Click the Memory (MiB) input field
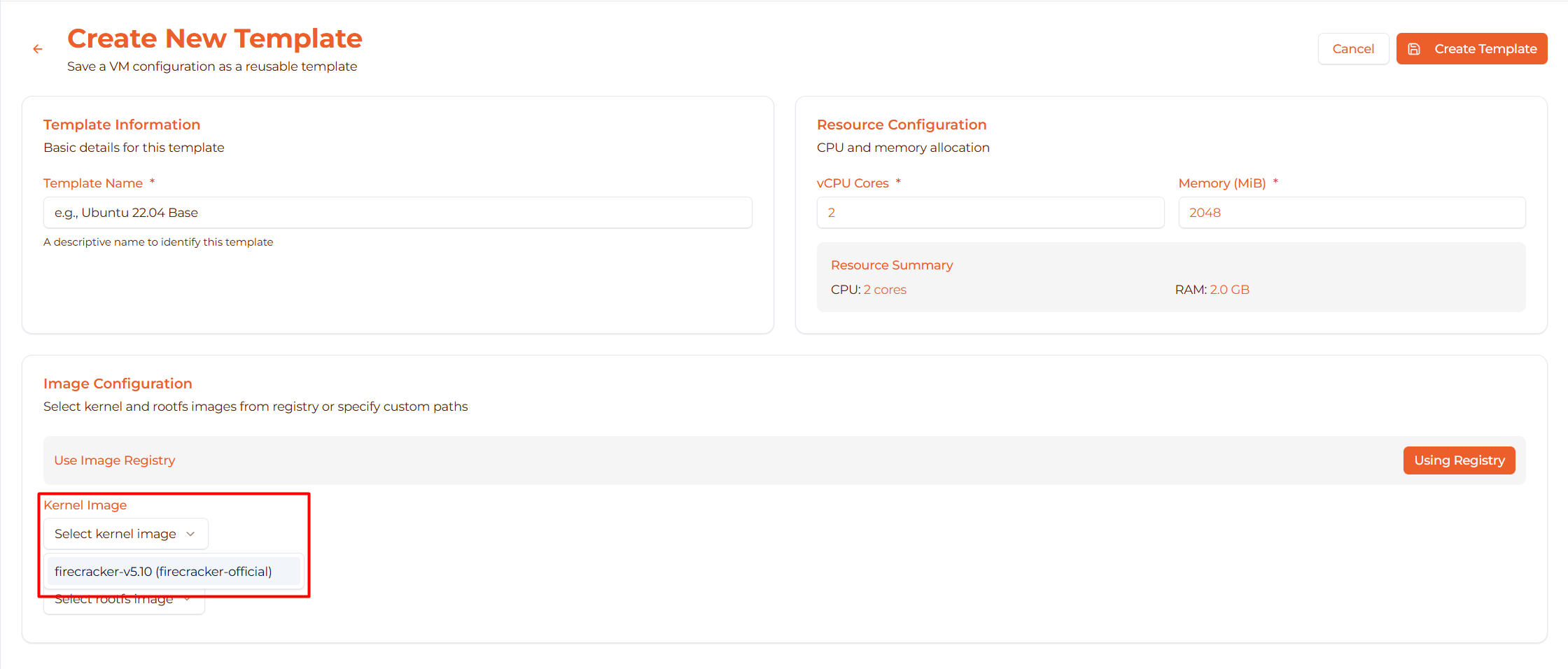 tap(1351, 213)
